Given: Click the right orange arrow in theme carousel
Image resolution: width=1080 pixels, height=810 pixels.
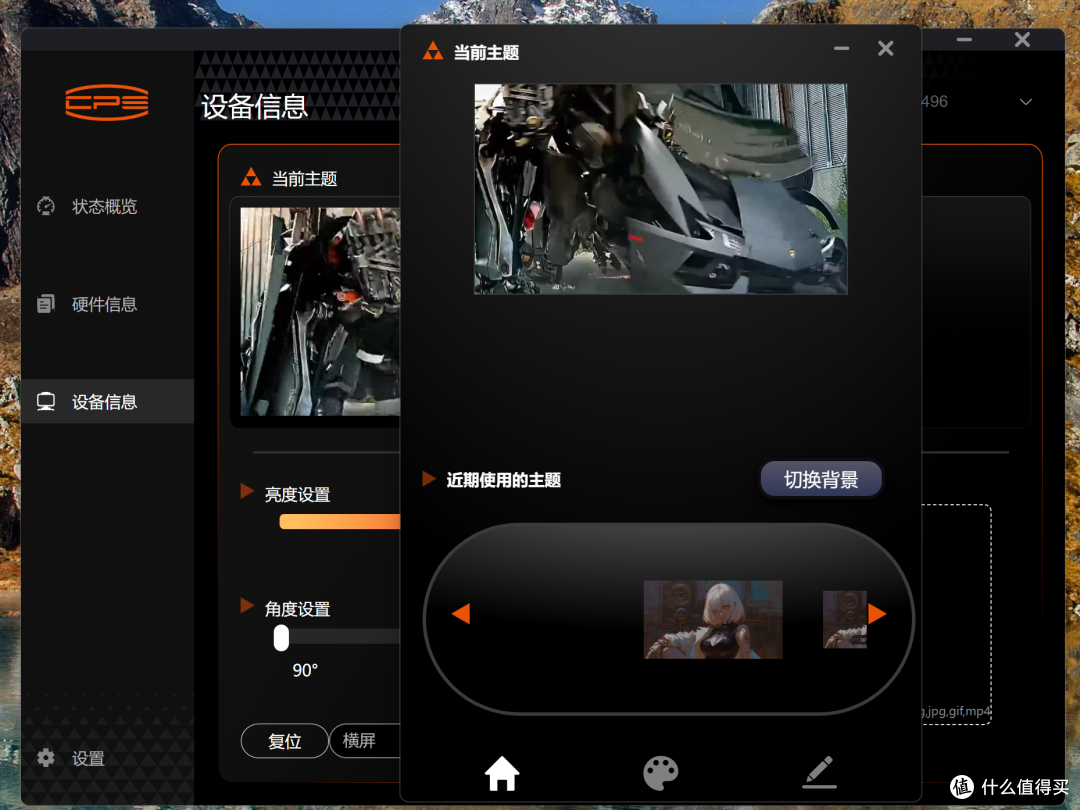Looking at the screenshot, I should [877, 614].
